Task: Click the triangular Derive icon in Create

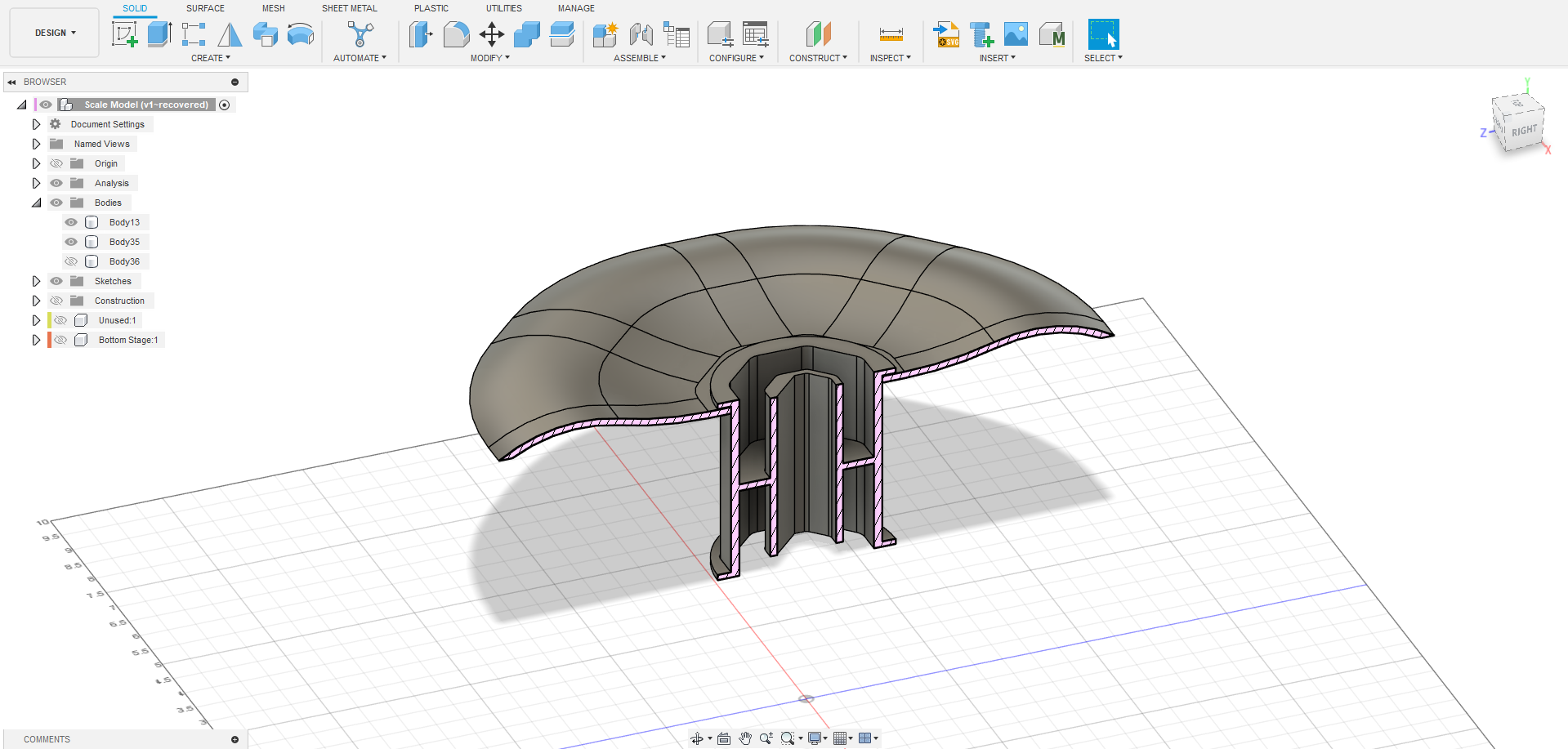Action: point(230,34)
